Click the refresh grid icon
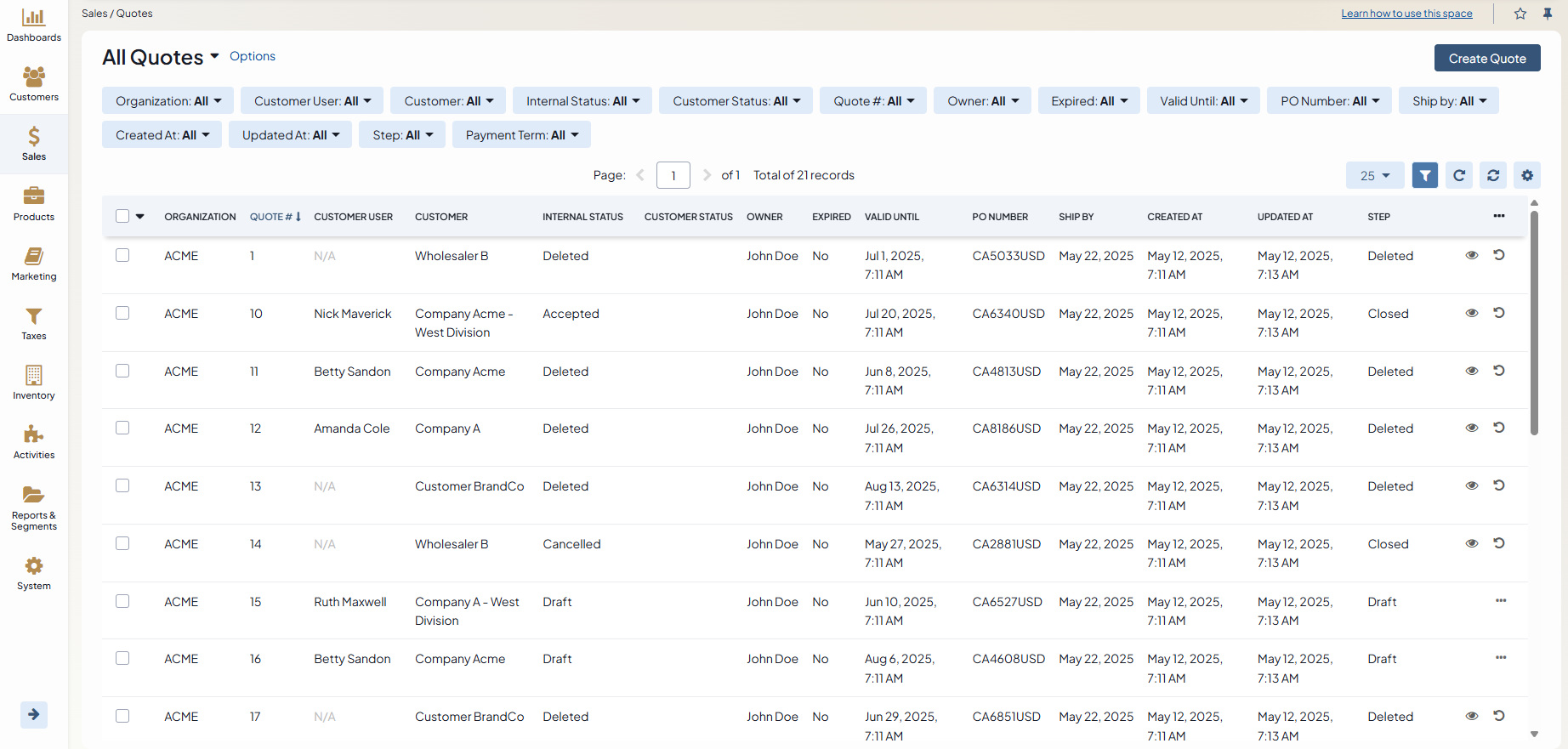The height and width of the screenshot is (749, 1568). tap(1459, 175)
